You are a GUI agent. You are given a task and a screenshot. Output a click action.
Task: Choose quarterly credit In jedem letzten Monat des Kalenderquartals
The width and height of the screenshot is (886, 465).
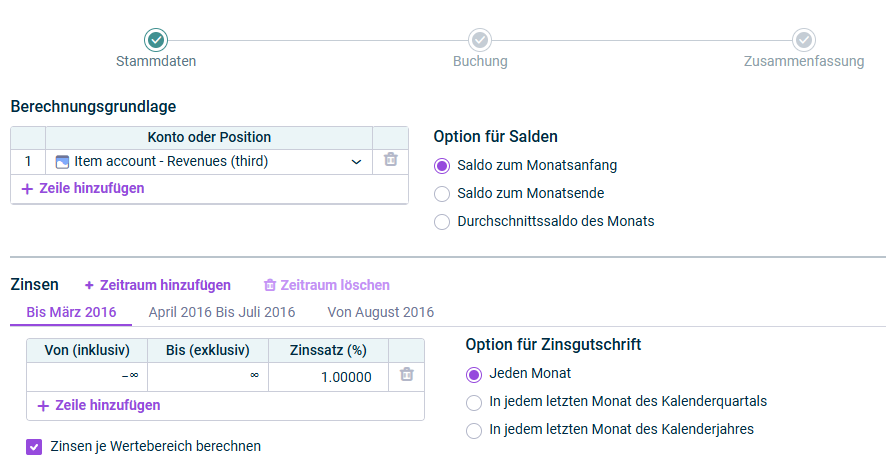pos(474,402)
